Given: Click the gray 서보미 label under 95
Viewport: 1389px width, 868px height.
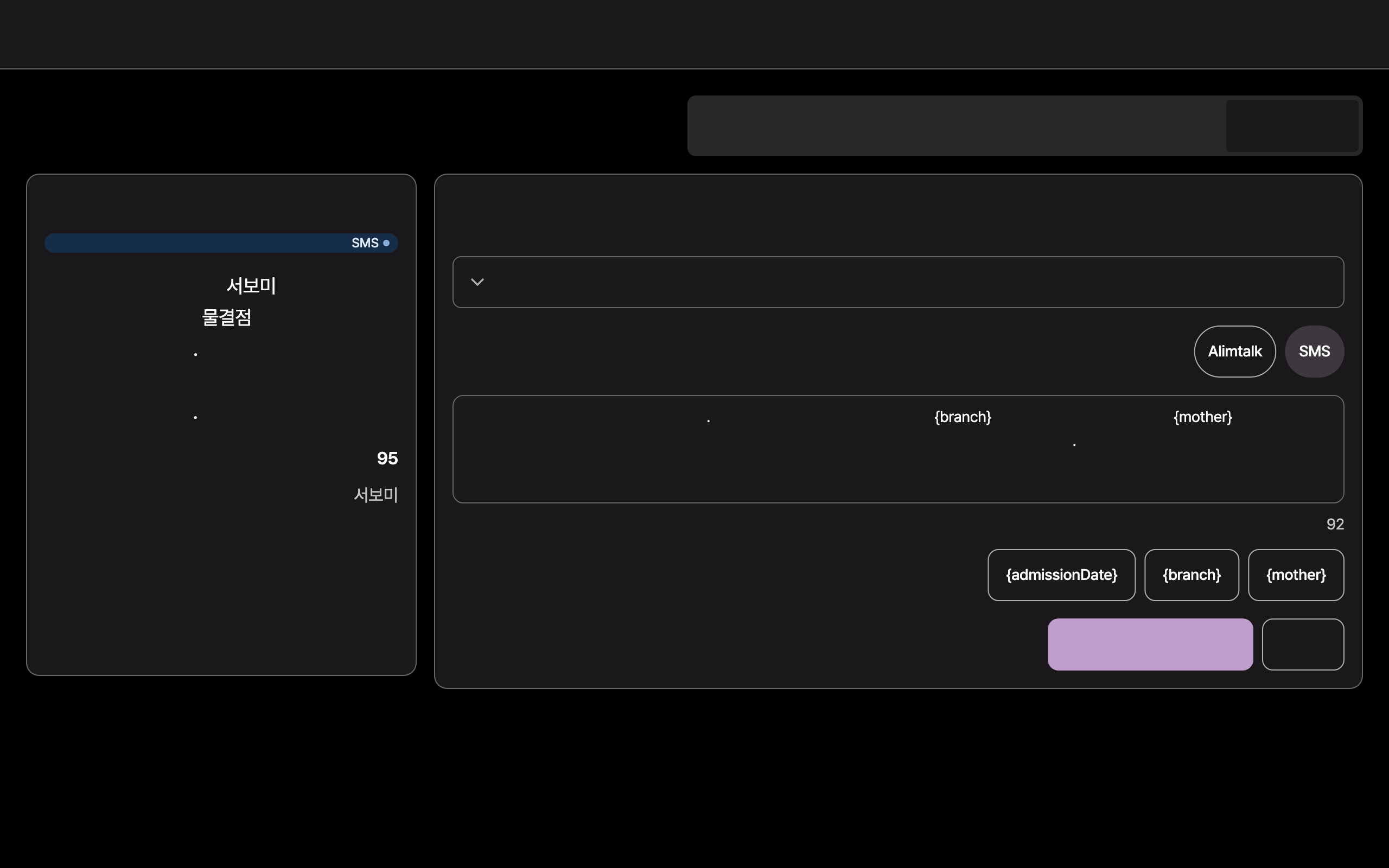Looking at the screenshot, I should (376, 494).
